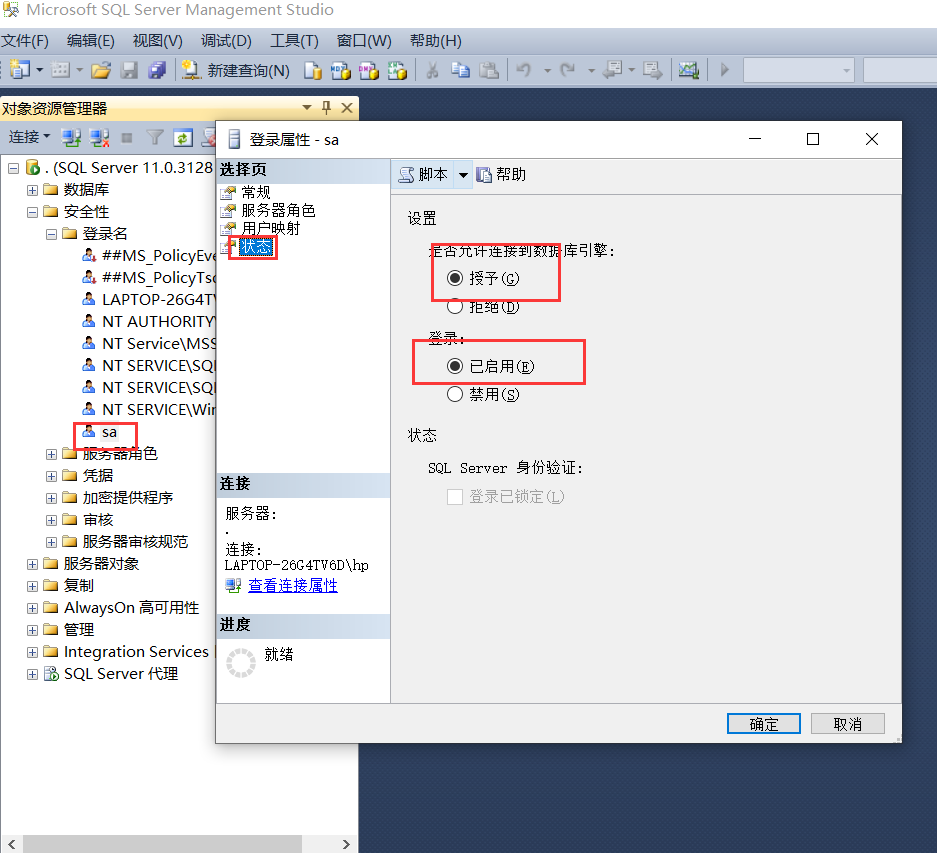Open the 编辑(E) menu
This screenshot has height=853, width=937.
pos(91,41)
